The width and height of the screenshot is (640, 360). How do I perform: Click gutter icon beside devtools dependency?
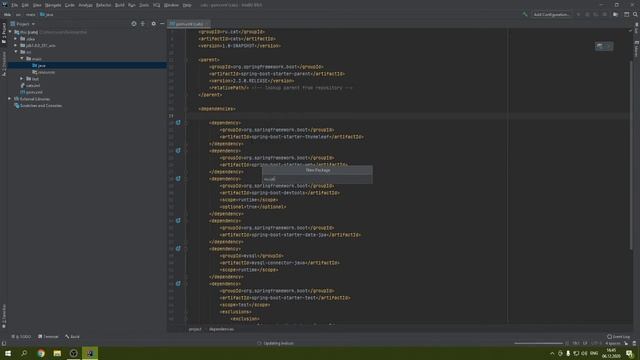point(178,179)
